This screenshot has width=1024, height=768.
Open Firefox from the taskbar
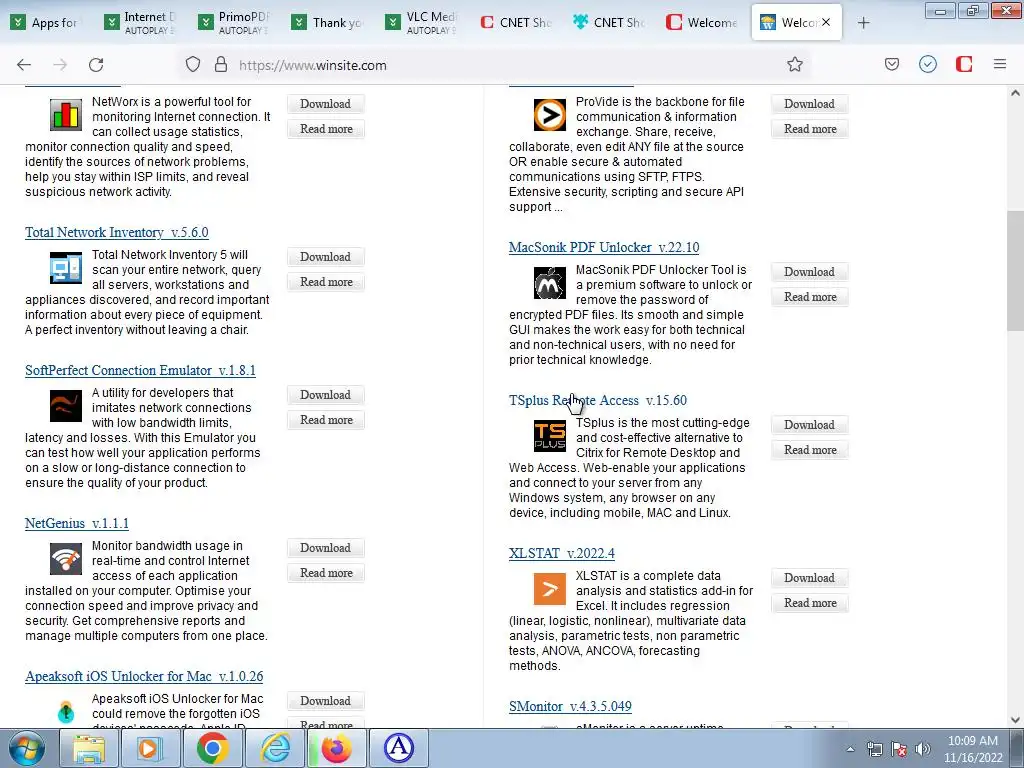tap(337, 748)
